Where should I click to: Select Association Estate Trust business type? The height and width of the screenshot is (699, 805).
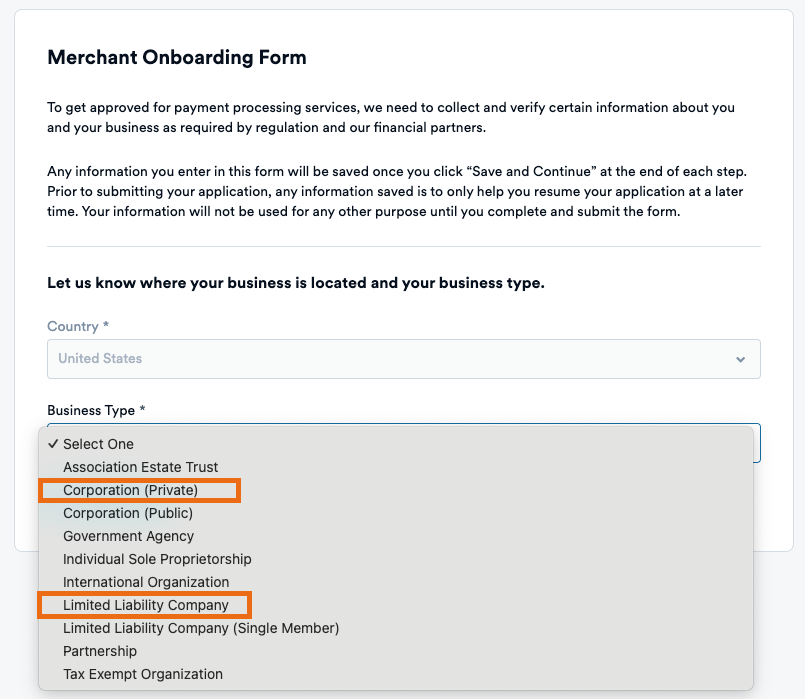click(x=140, y=467)
